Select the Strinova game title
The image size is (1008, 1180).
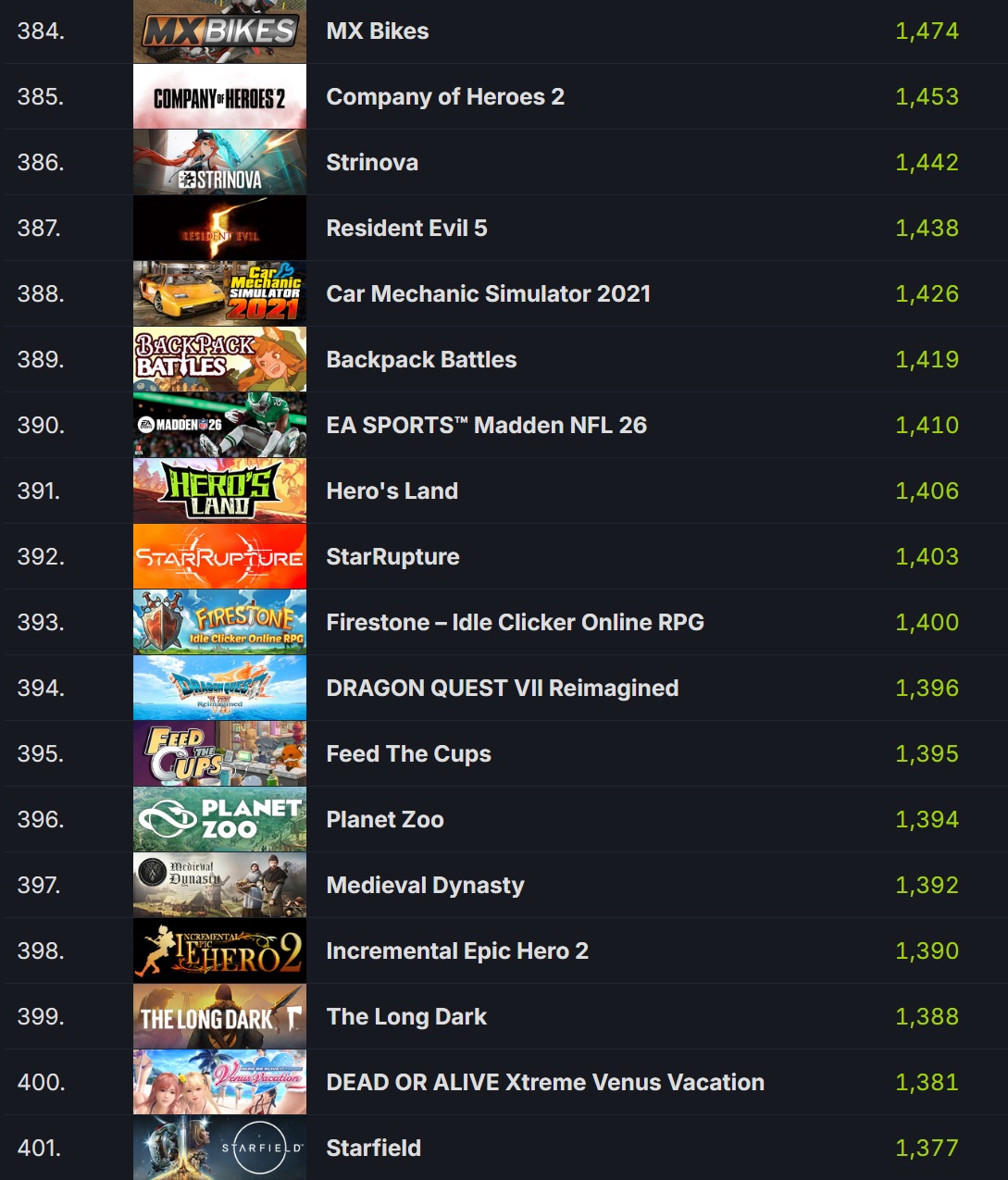tap(372, 163)
